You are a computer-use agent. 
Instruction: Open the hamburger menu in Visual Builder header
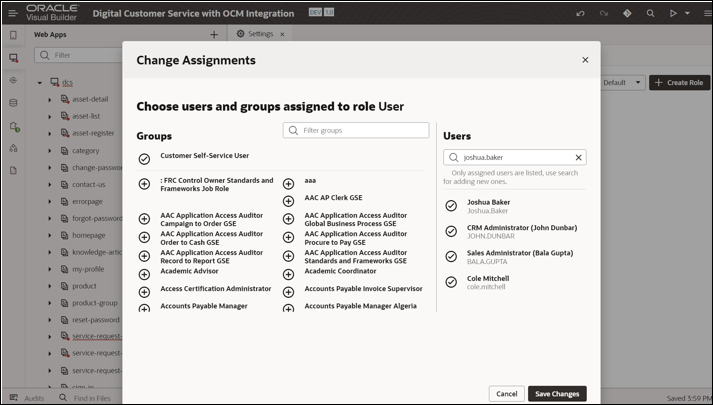tap(13, 13)
